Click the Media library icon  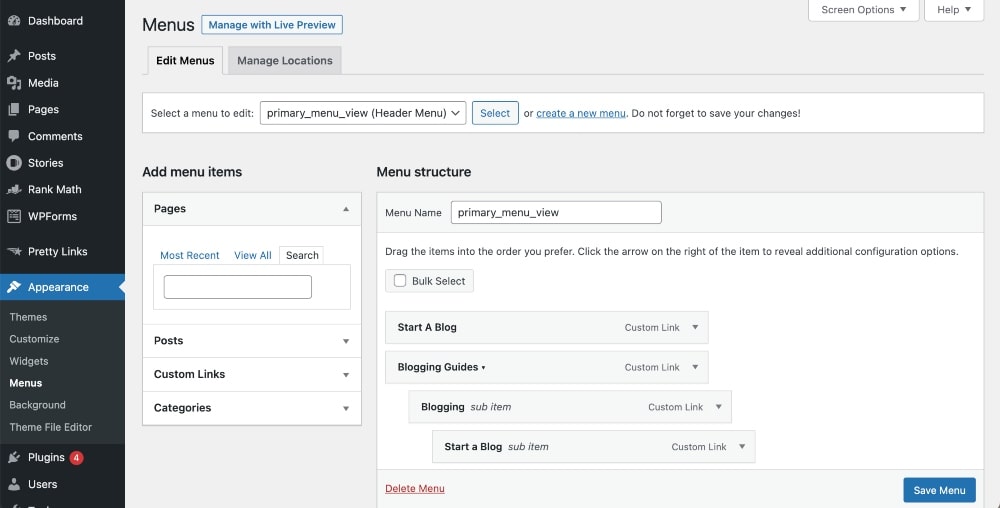pos(14,83)
